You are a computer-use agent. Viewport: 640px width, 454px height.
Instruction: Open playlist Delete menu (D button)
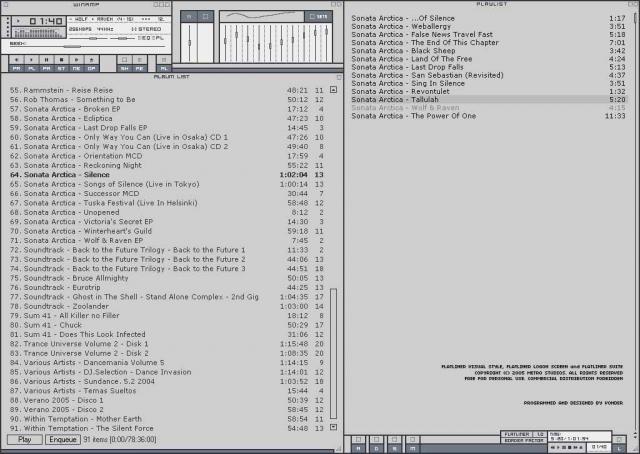pyautogui.click(x=376, y=443)
